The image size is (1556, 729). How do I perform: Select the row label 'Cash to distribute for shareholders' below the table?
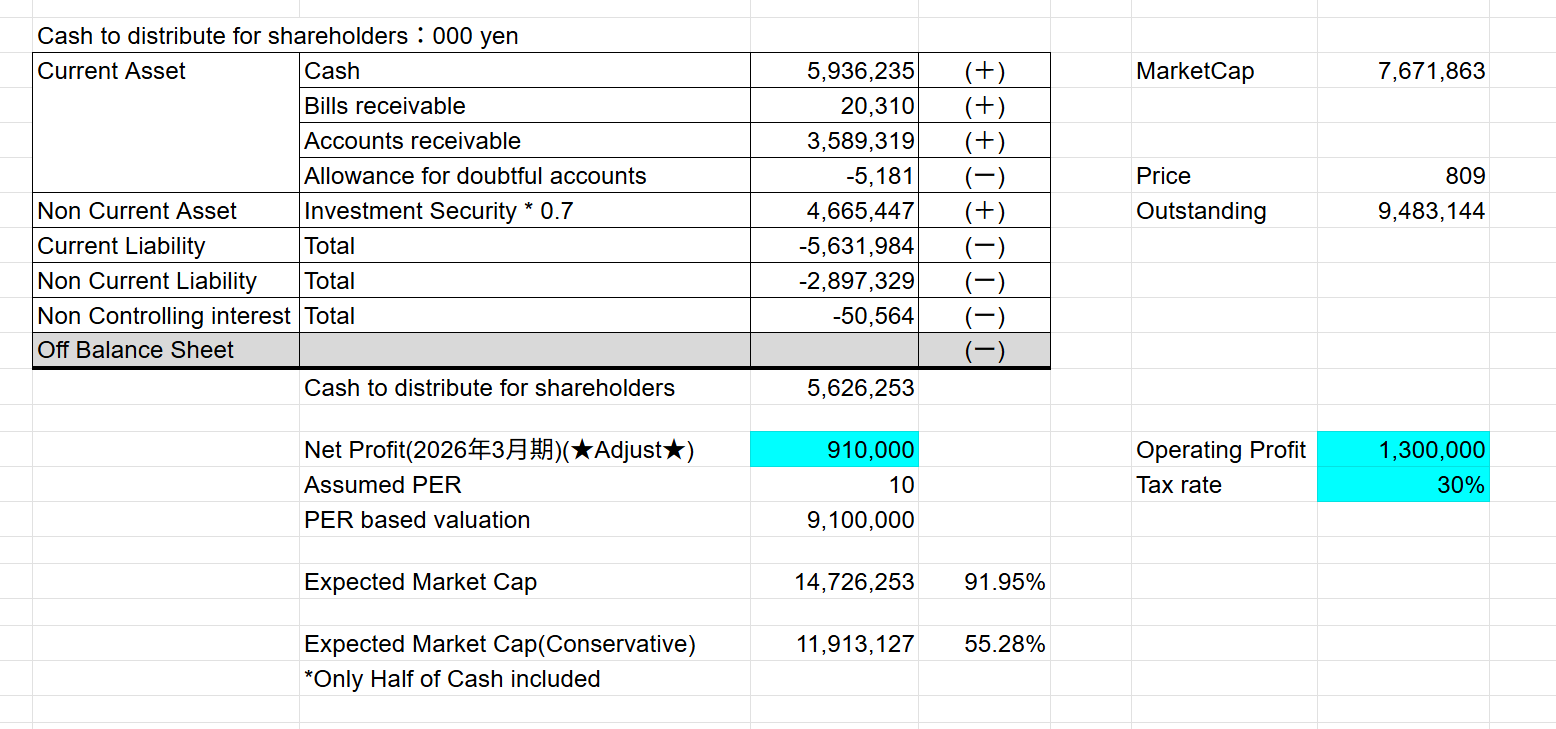click(490, 388)
